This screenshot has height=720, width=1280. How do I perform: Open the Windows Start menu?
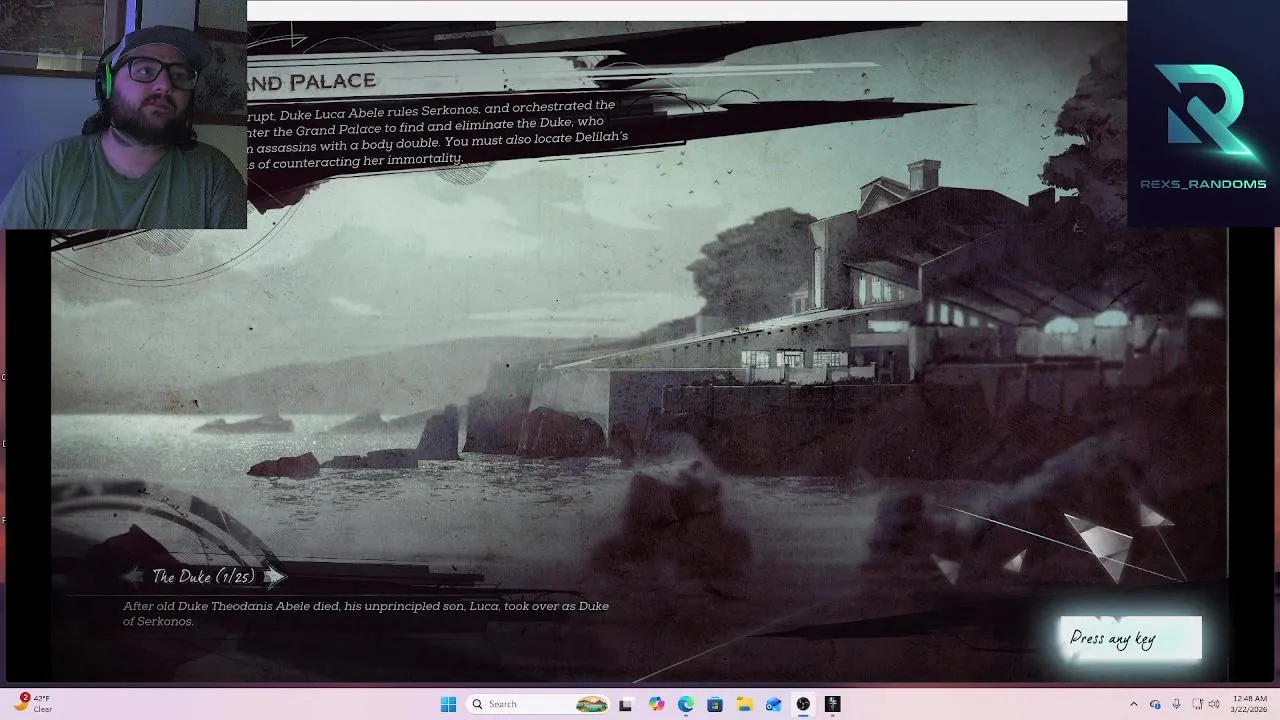click(x=448, y=704)
